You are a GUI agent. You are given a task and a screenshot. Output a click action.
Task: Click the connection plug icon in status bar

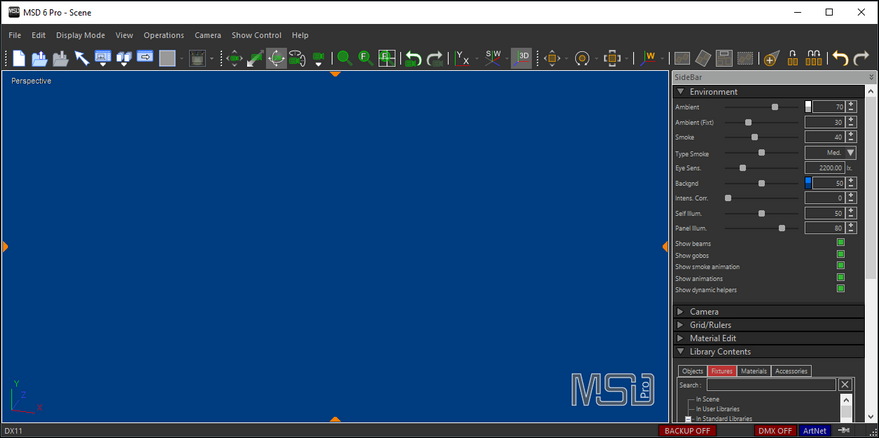point(843,431)
